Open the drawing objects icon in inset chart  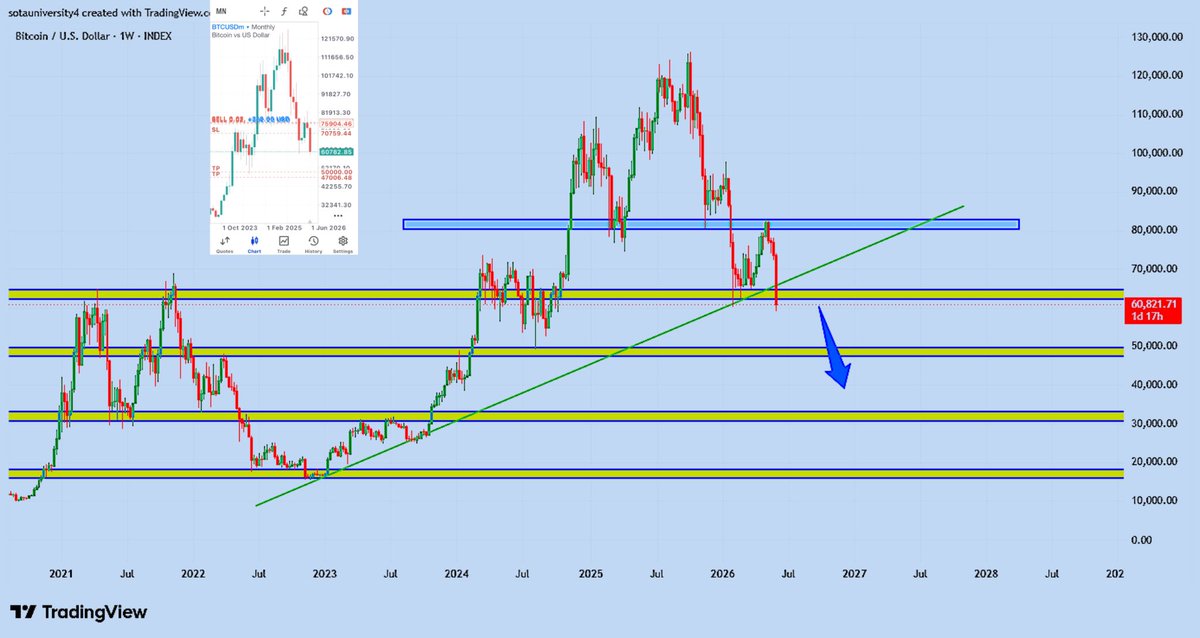pos(303,11)
